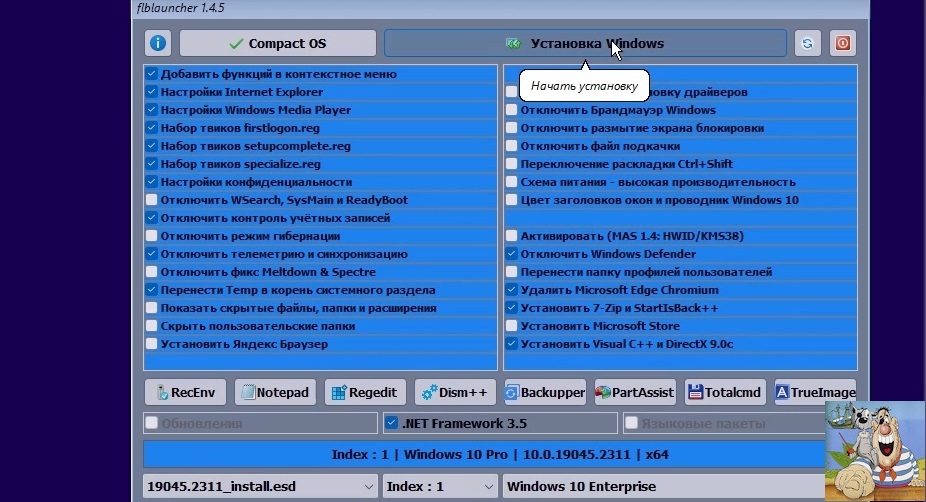Image resolution: width=926 pixels, height=502 pixels.
Task: Enable Отключить WSearch, SysMain и ReadyBoot
Action: pyautogui.click(x=152, y=200)
